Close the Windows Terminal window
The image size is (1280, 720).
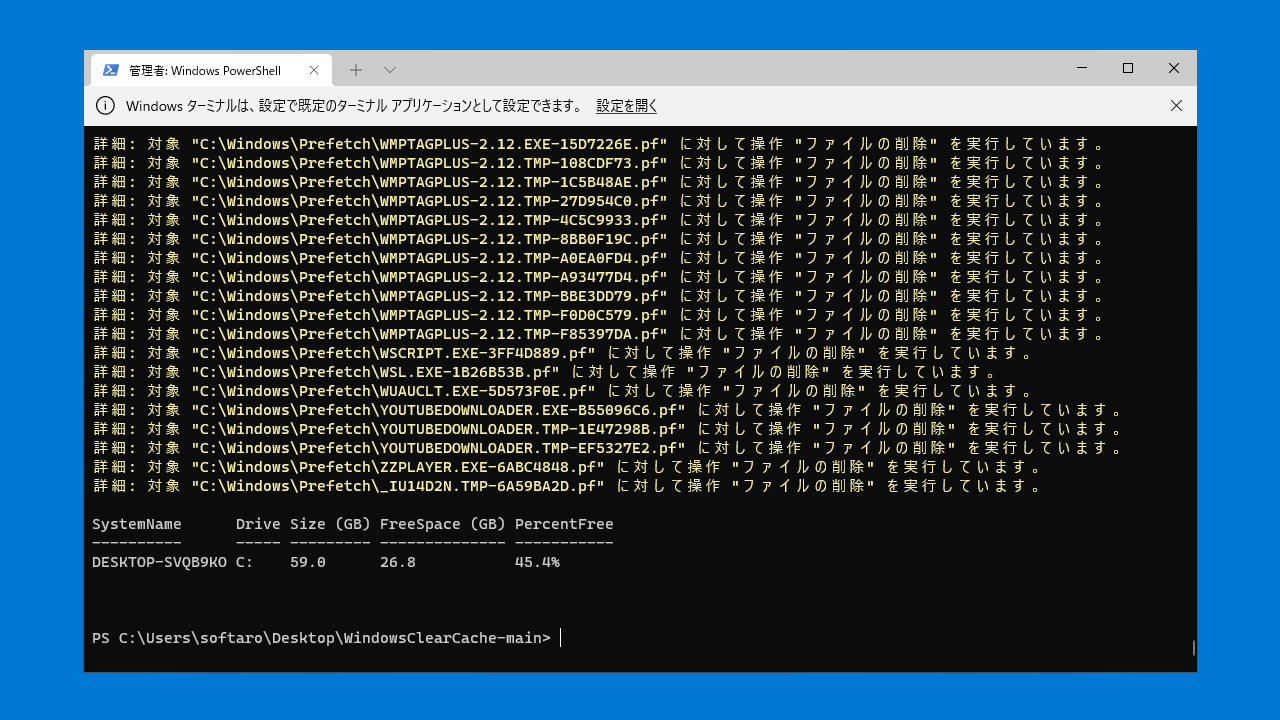tap(1174, 68)
